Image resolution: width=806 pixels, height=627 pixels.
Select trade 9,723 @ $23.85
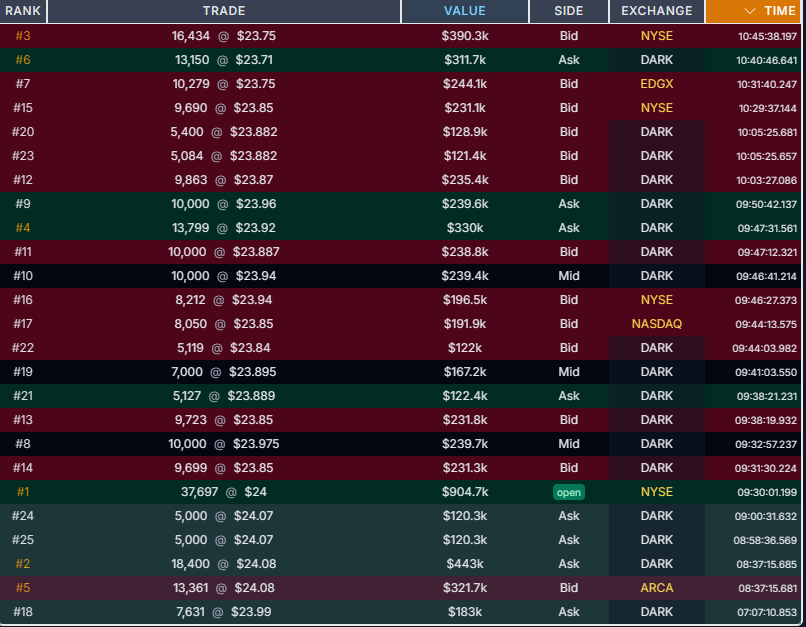click(224, 420)
